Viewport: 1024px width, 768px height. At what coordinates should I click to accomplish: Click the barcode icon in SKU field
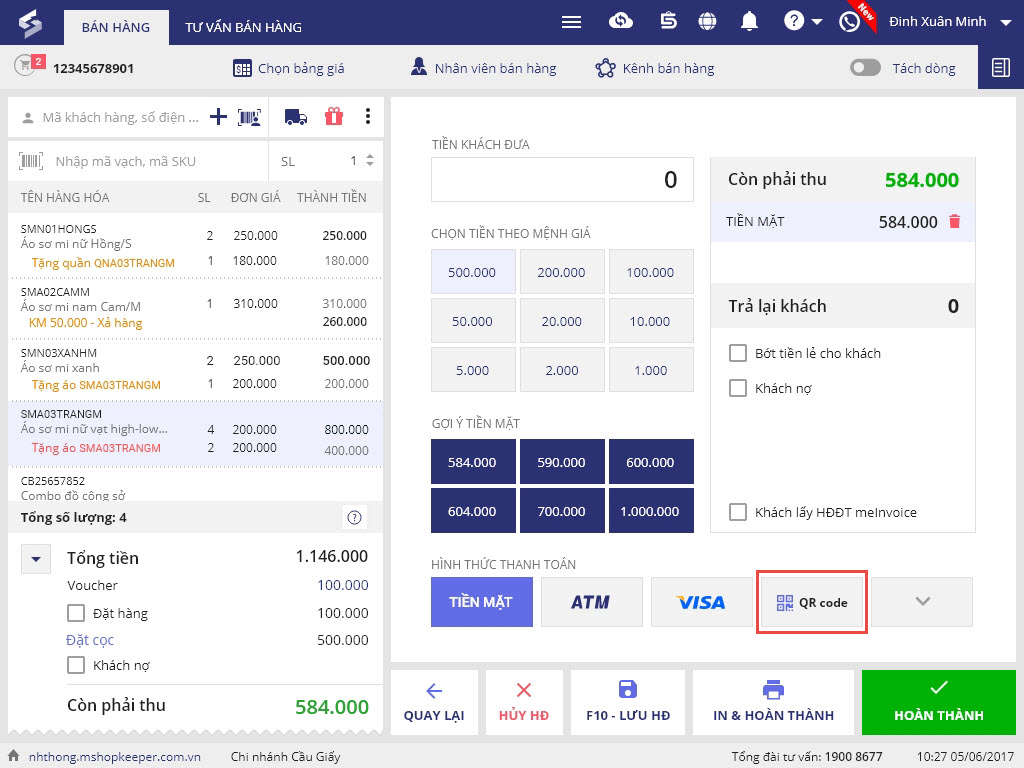(31, 161)
